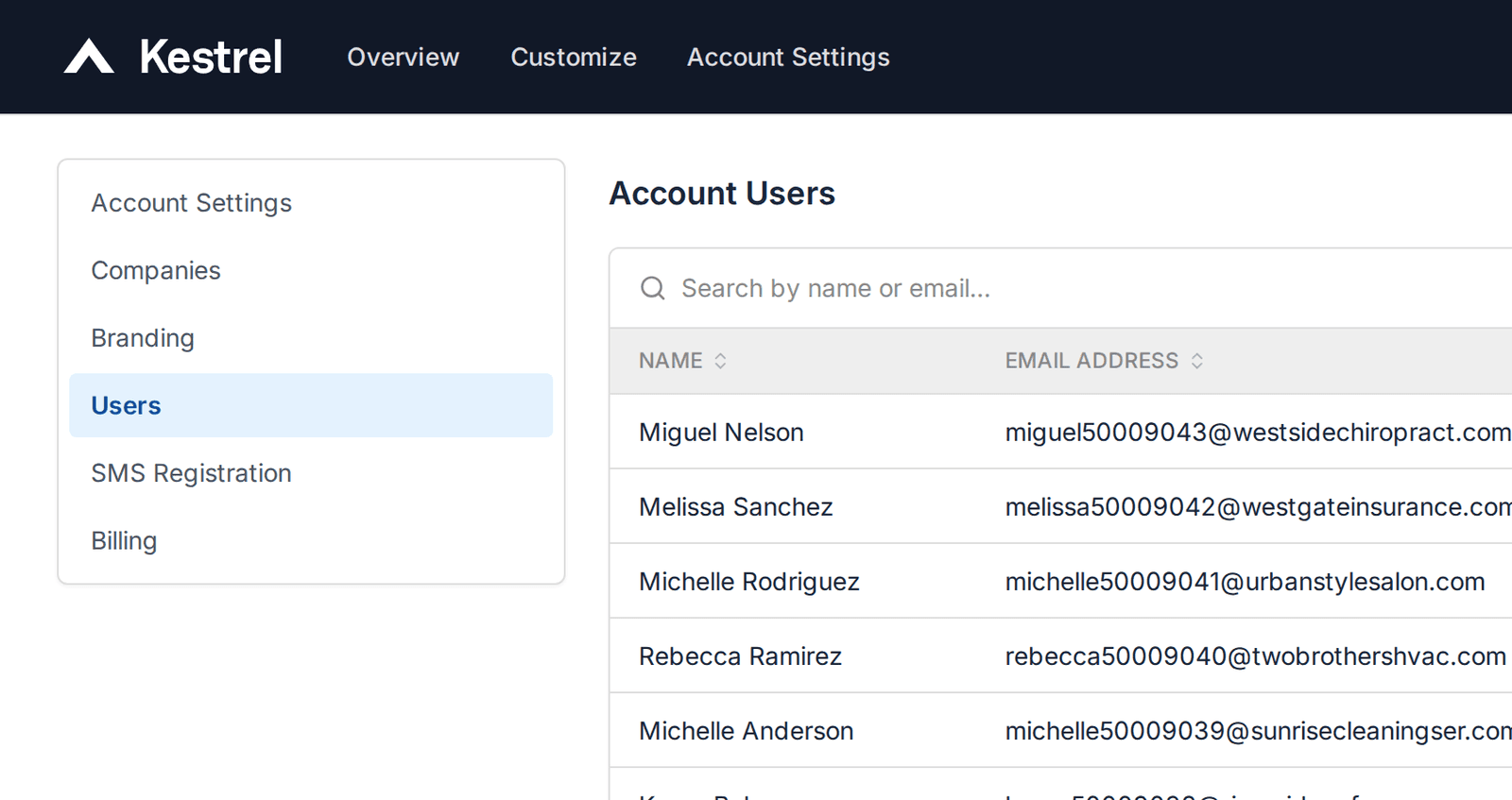Click email michelle50009041@urbanstylesalon.com
The image size is (1512, 800).
pos(1245,582)
